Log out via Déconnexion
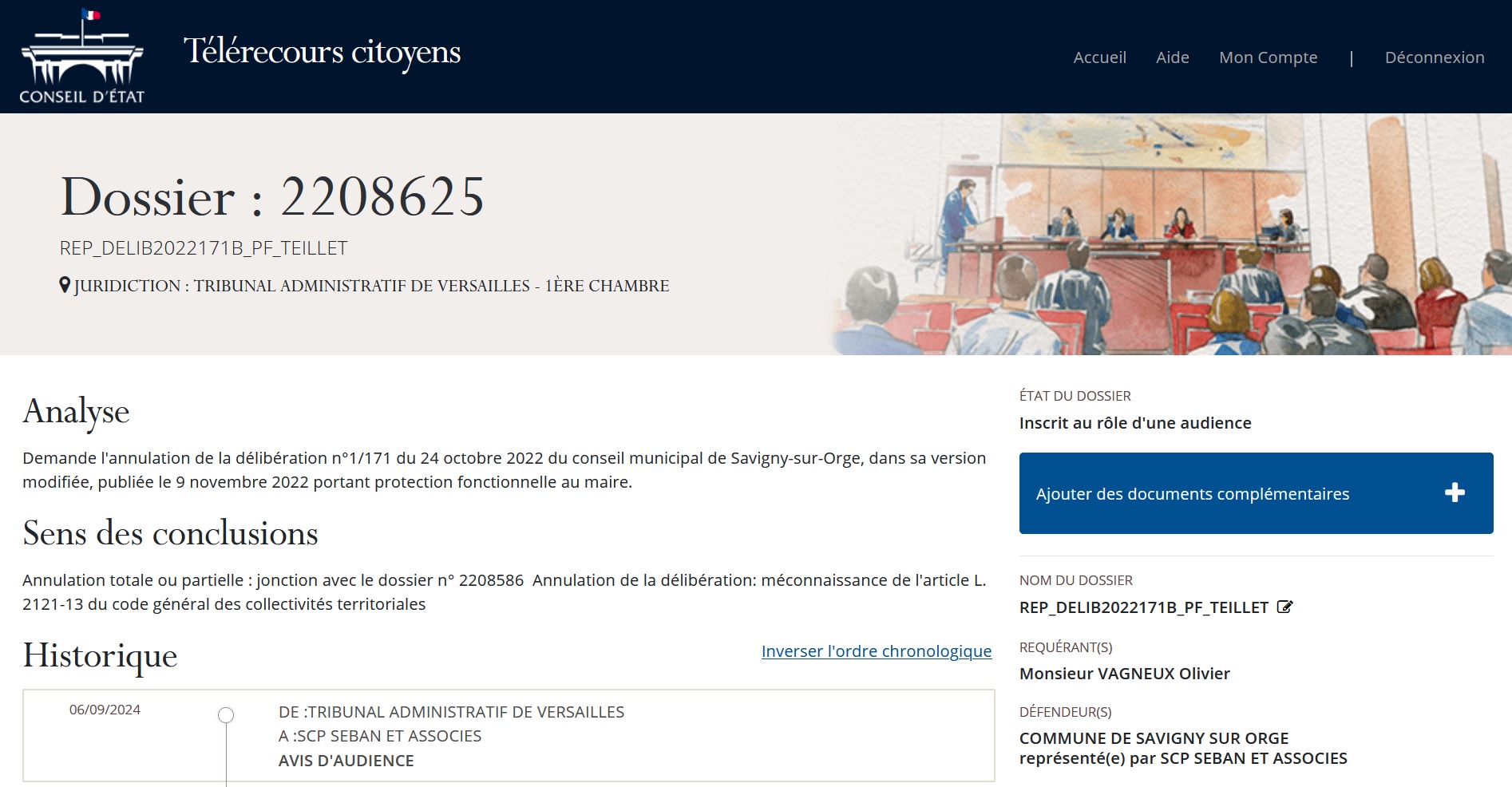Image resolution: width=1512 pixels, height=787 pixels. [1434, 57]
